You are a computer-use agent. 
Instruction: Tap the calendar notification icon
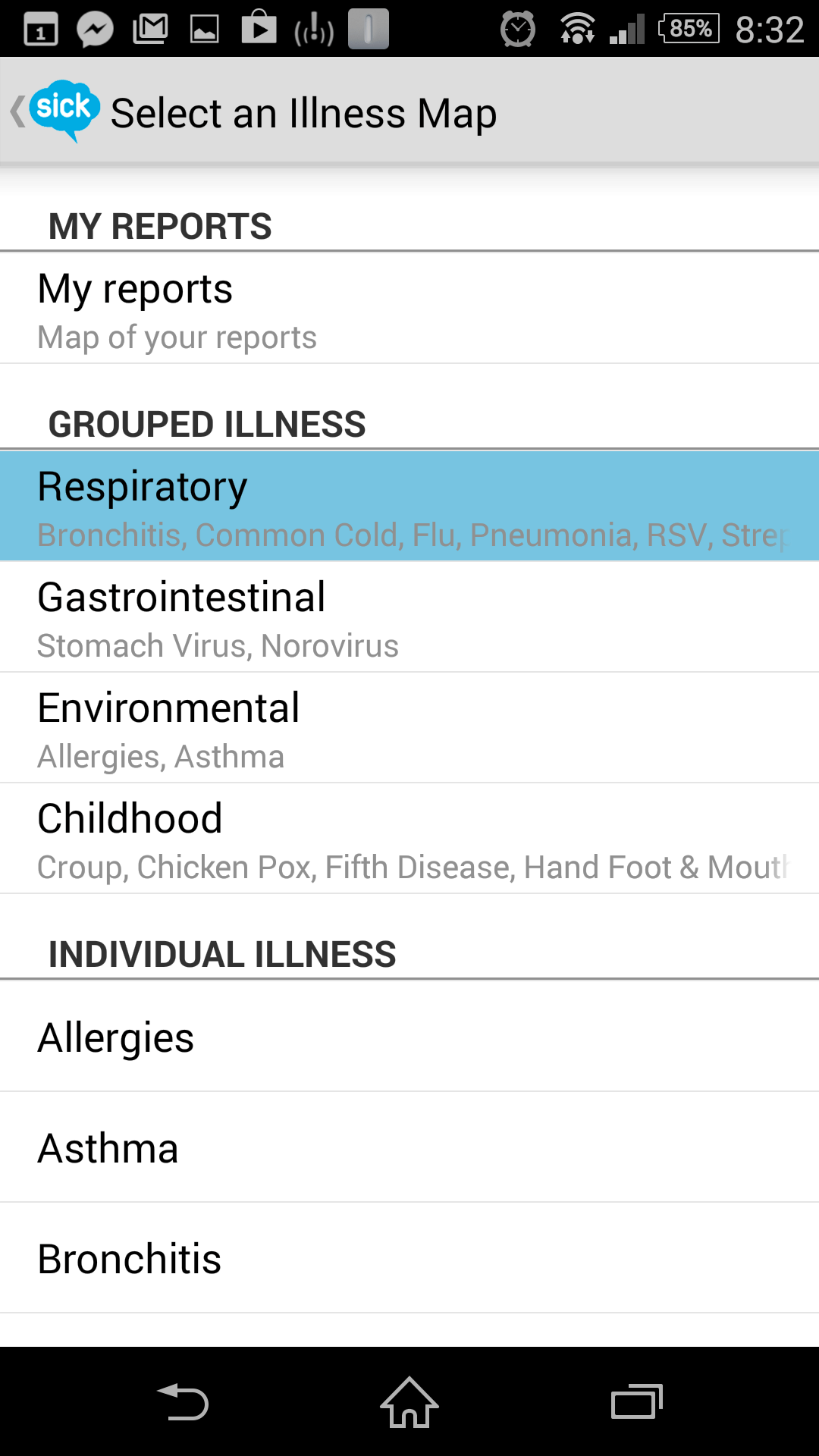click(x=41, y=30)
